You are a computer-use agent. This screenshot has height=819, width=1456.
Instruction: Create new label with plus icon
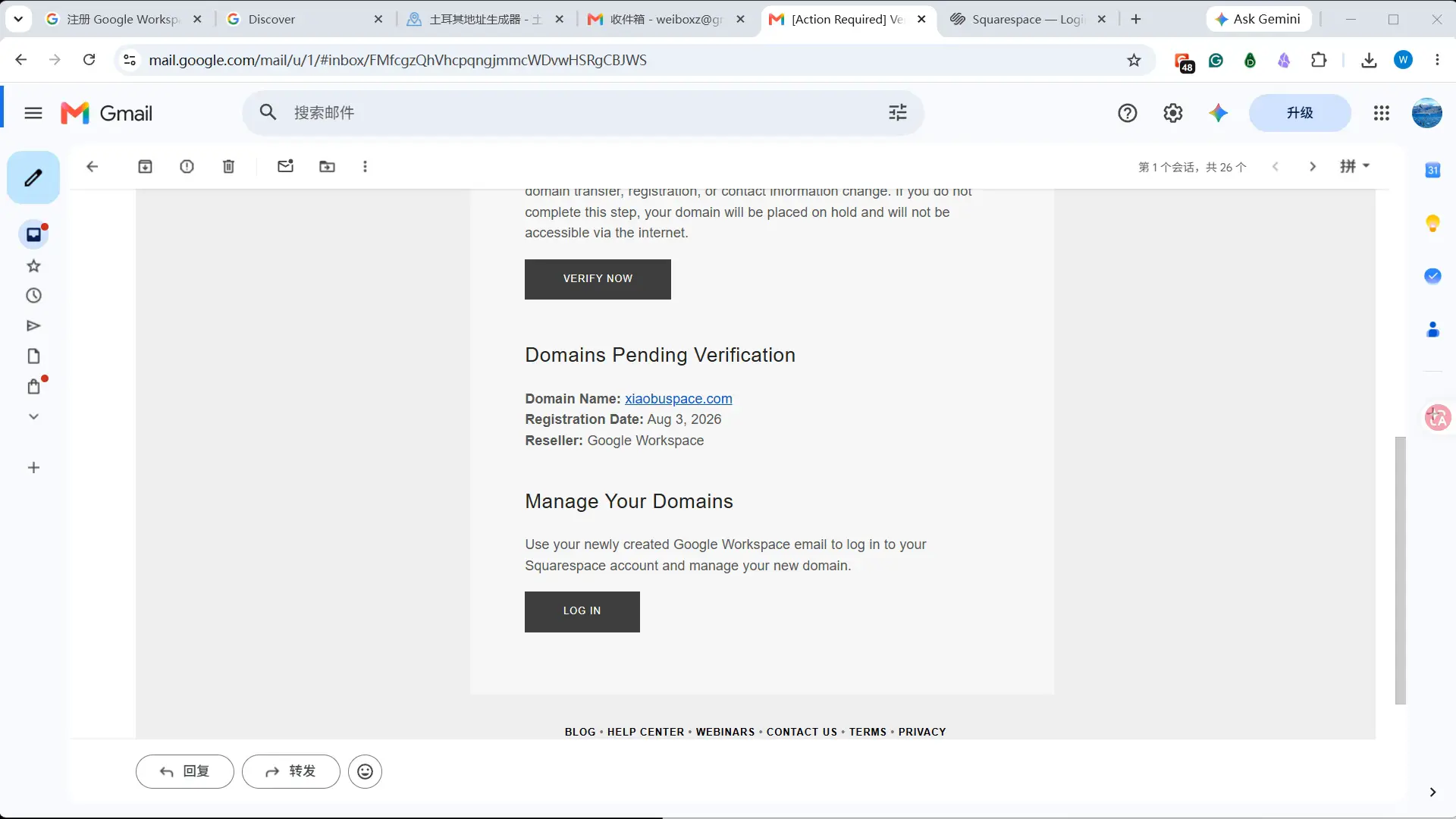33,468
